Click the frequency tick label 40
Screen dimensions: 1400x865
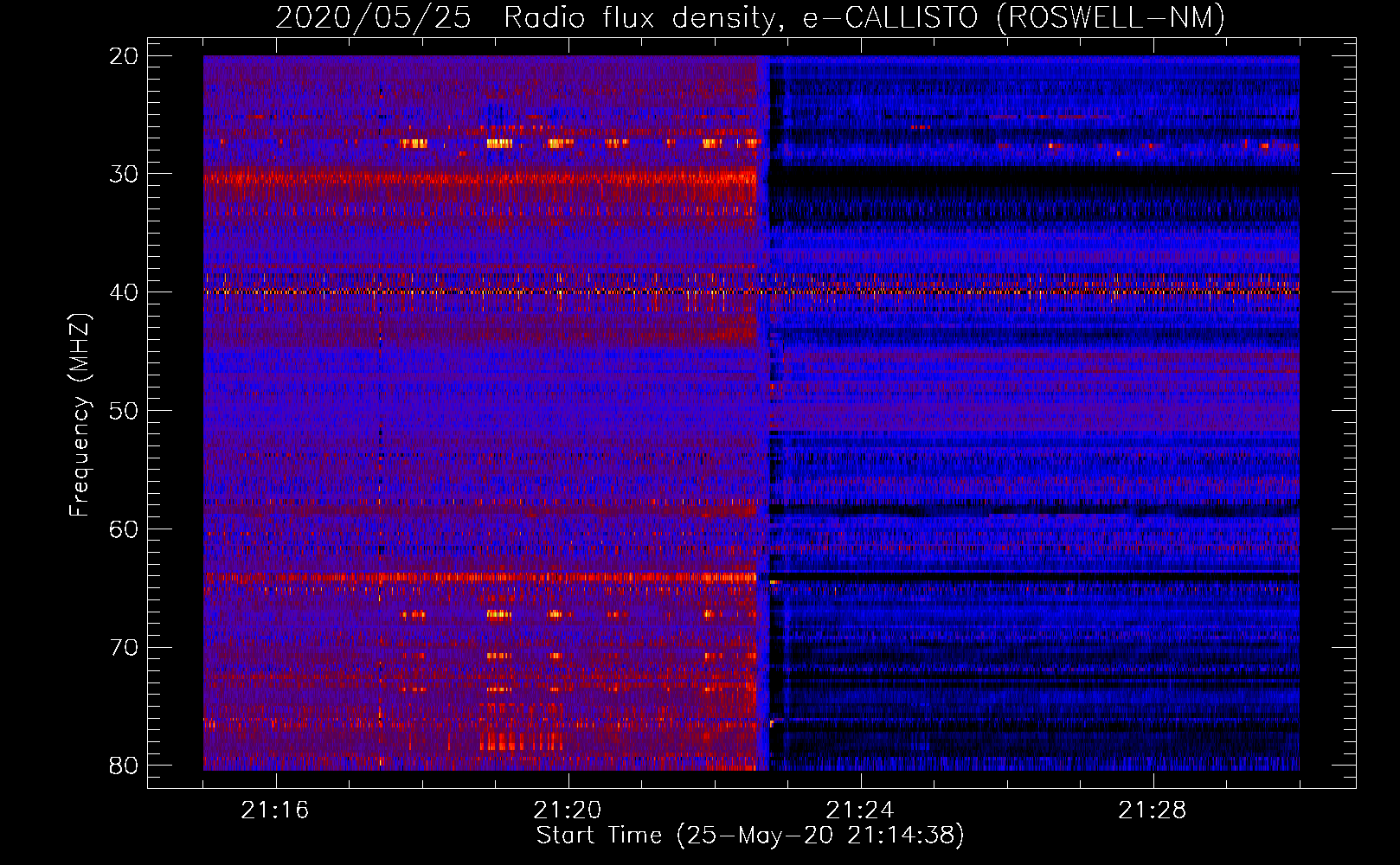click(x=124, y=292)
